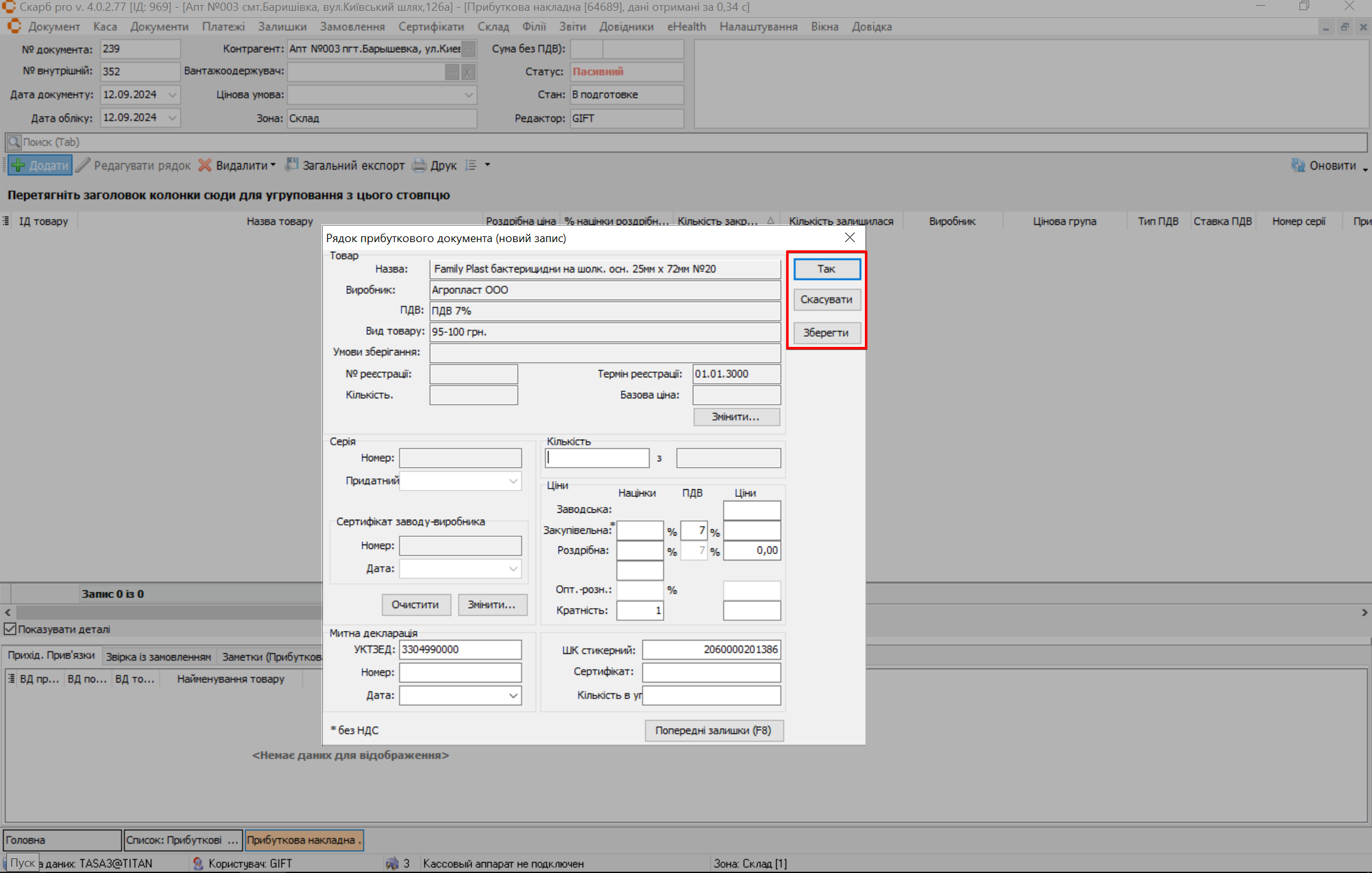The width and height of the screenshot is (1372, 873).
Task: Click the Загальний експорт icon
Action: 292,165
